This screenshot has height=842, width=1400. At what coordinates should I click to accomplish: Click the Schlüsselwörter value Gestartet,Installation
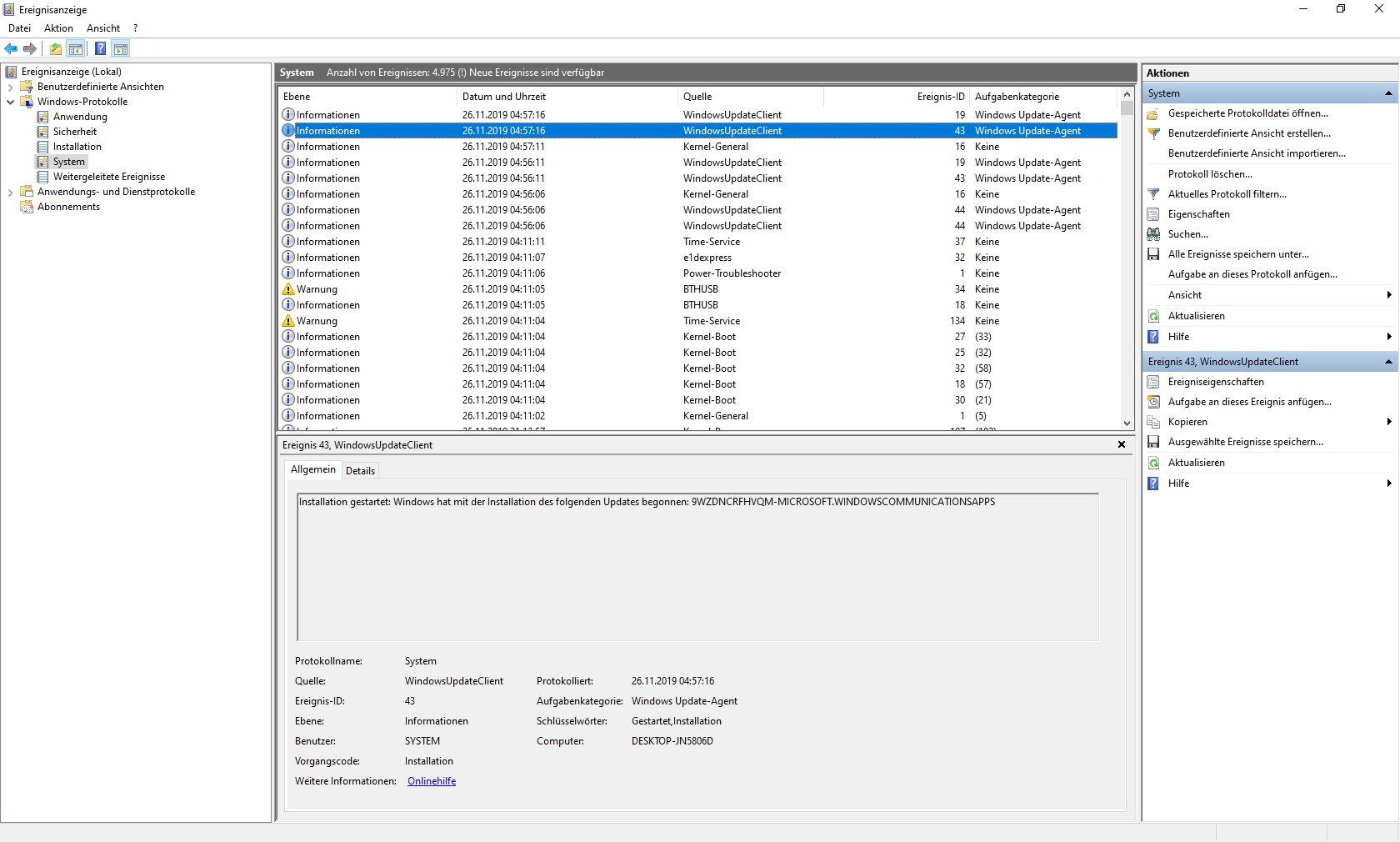[x=677, y=721]
